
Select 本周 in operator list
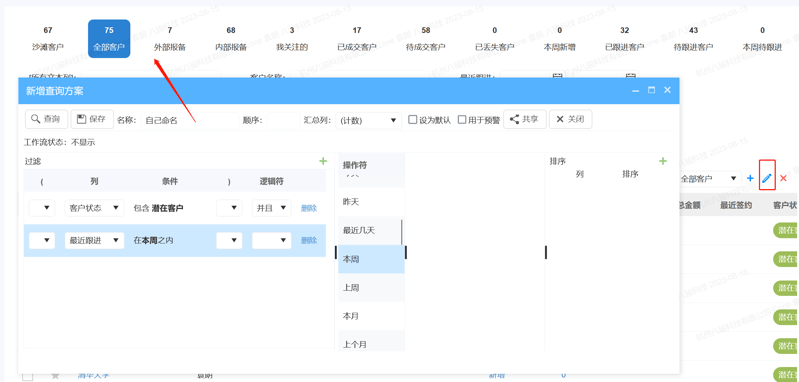(371, 259)
